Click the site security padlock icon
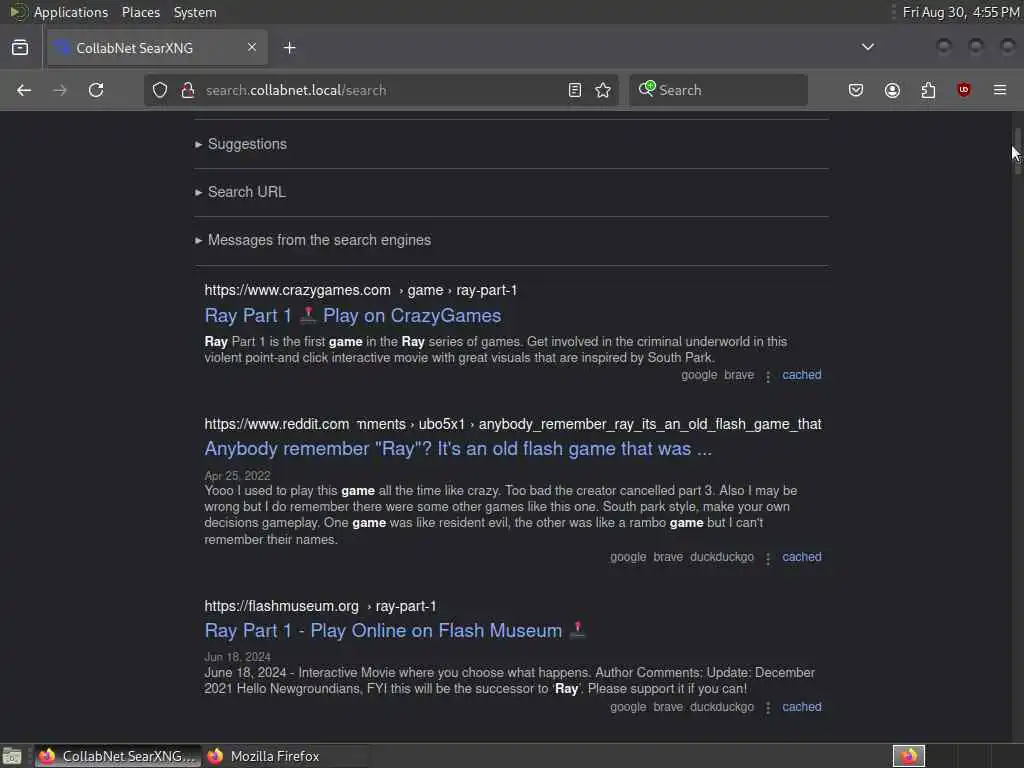 [188, 90]
